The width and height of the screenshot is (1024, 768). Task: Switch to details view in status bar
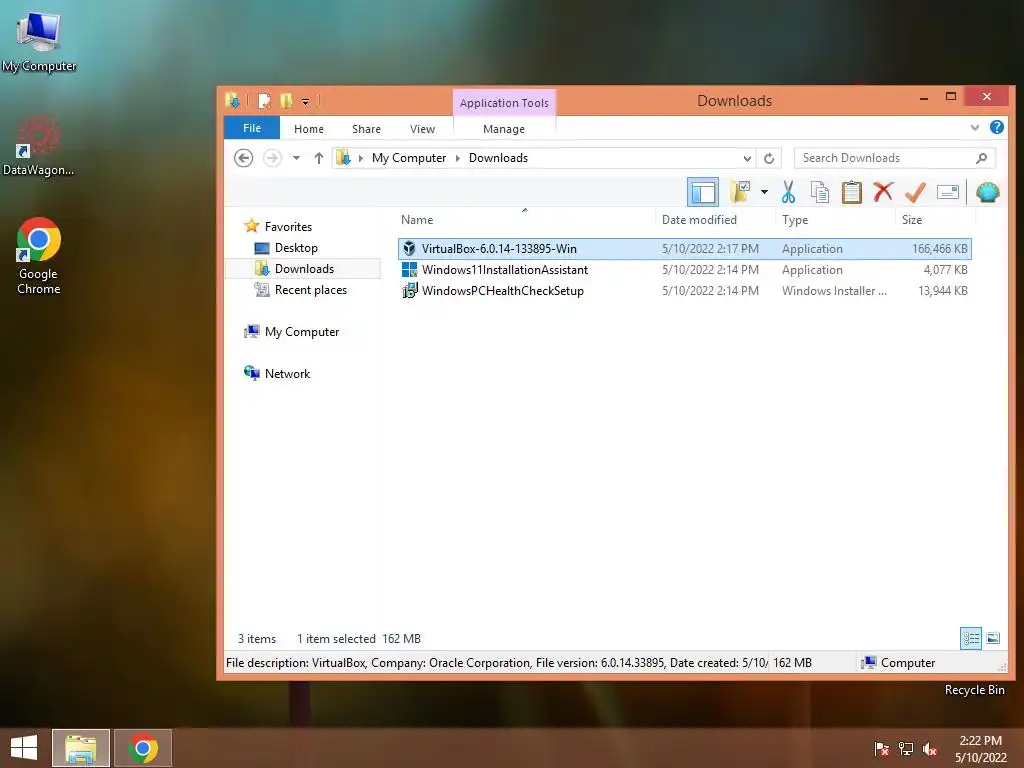[971, 638]
